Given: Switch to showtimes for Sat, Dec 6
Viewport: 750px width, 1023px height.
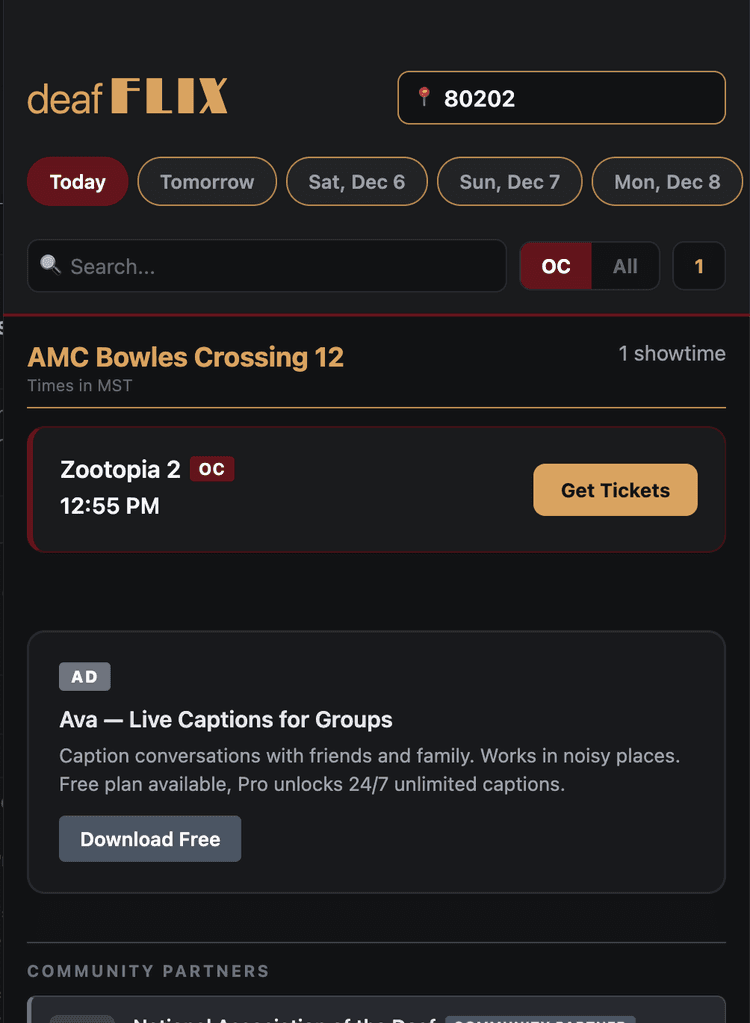Looking at the screenshot, I should click(356, 181).
